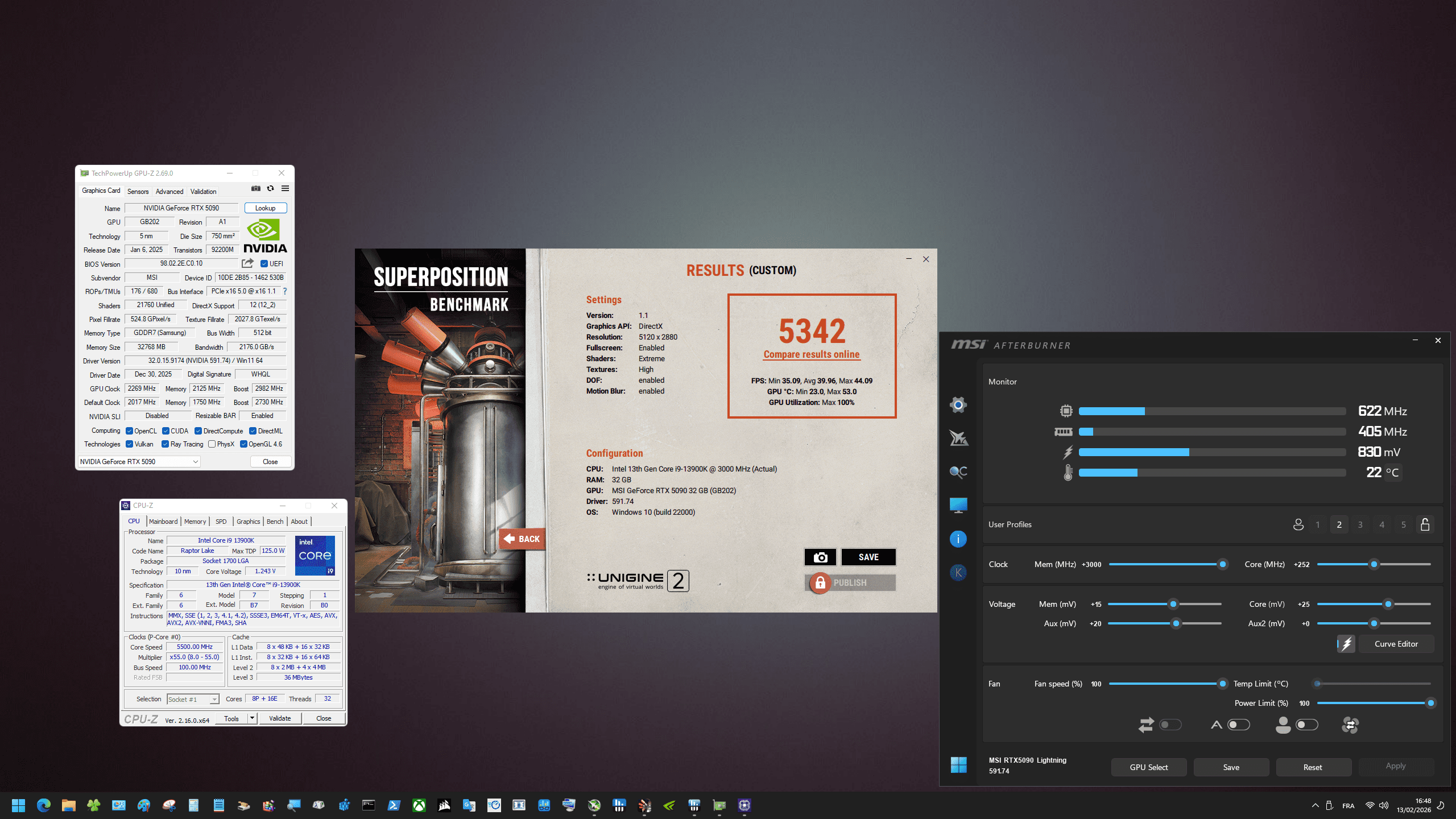Adjust the Core (MHz) clock slider
Viewport: 1456px width, 819px height.
tap(1374, 565)
